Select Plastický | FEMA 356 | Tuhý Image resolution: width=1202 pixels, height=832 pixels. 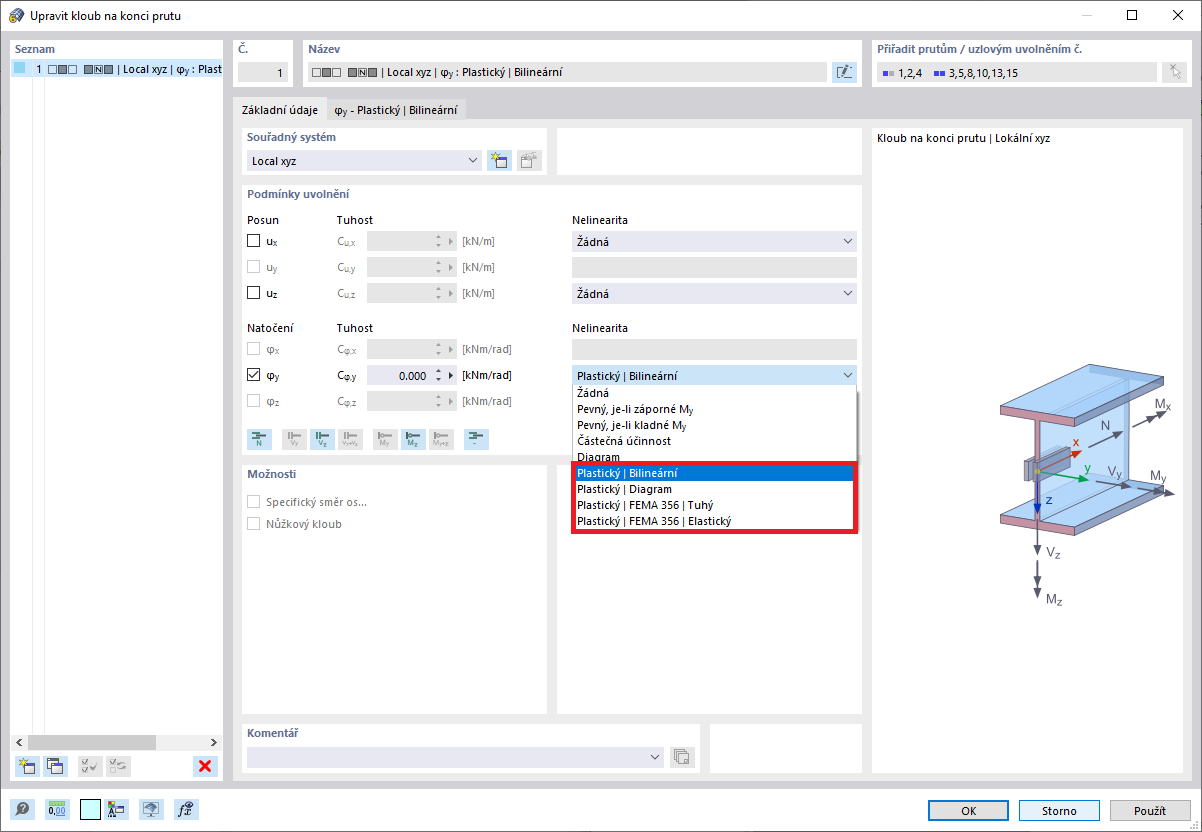(x=714, y=505)
